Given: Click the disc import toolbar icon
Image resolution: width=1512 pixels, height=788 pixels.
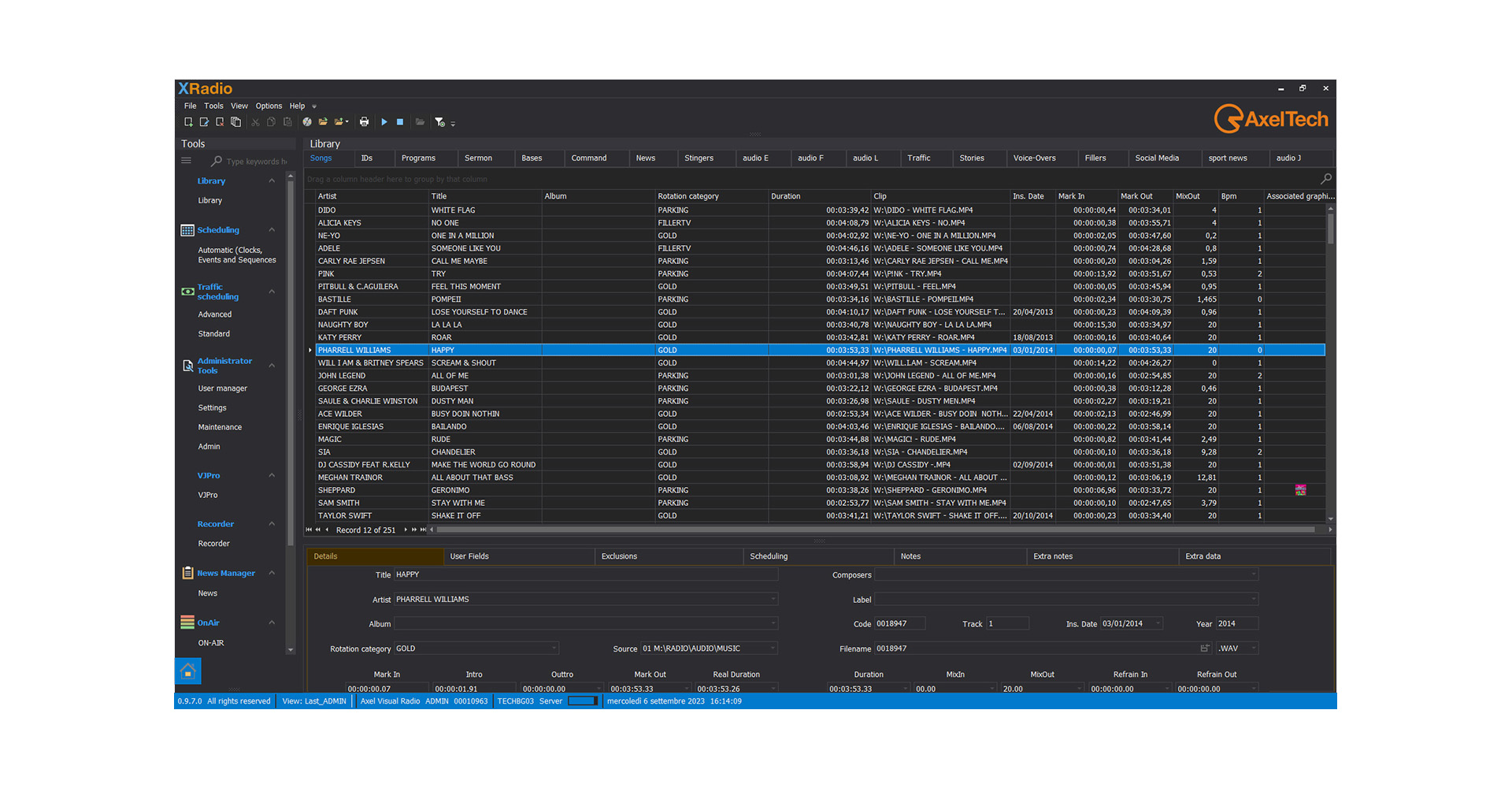Looking at the screenshot, I should pyautogui.click(x=307, y=122).
